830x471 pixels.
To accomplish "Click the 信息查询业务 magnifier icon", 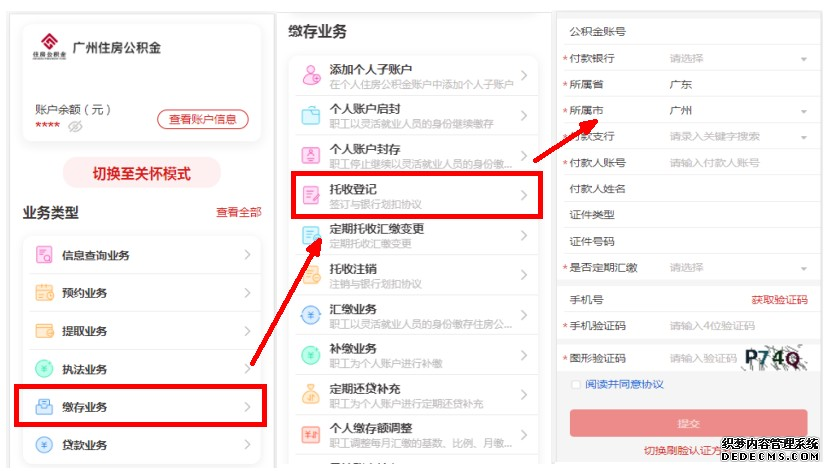I will (x=43, y=255).
